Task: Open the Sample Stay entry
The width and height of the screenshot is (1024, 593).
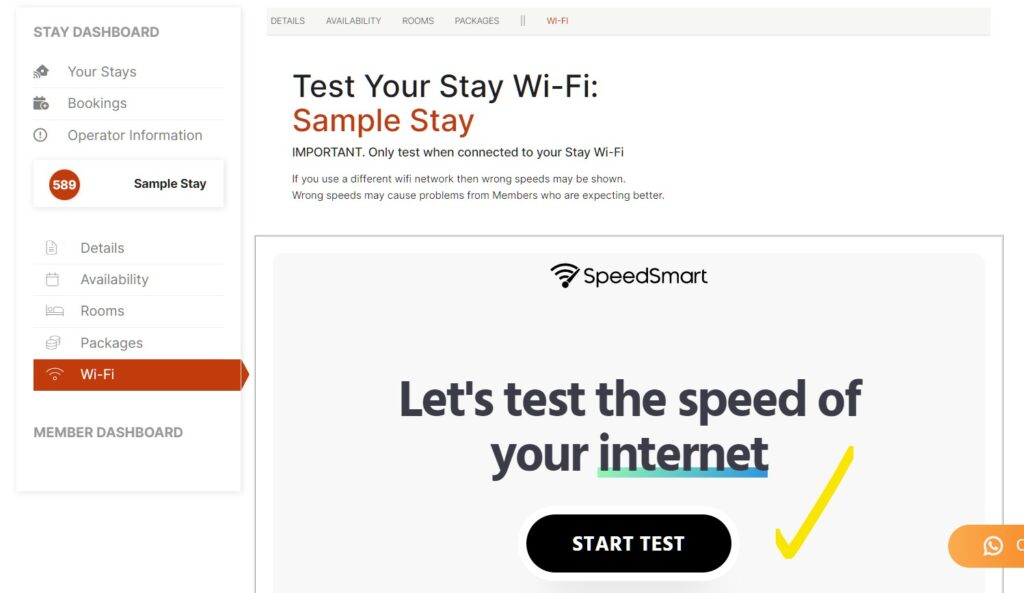Action: (169, 184)
